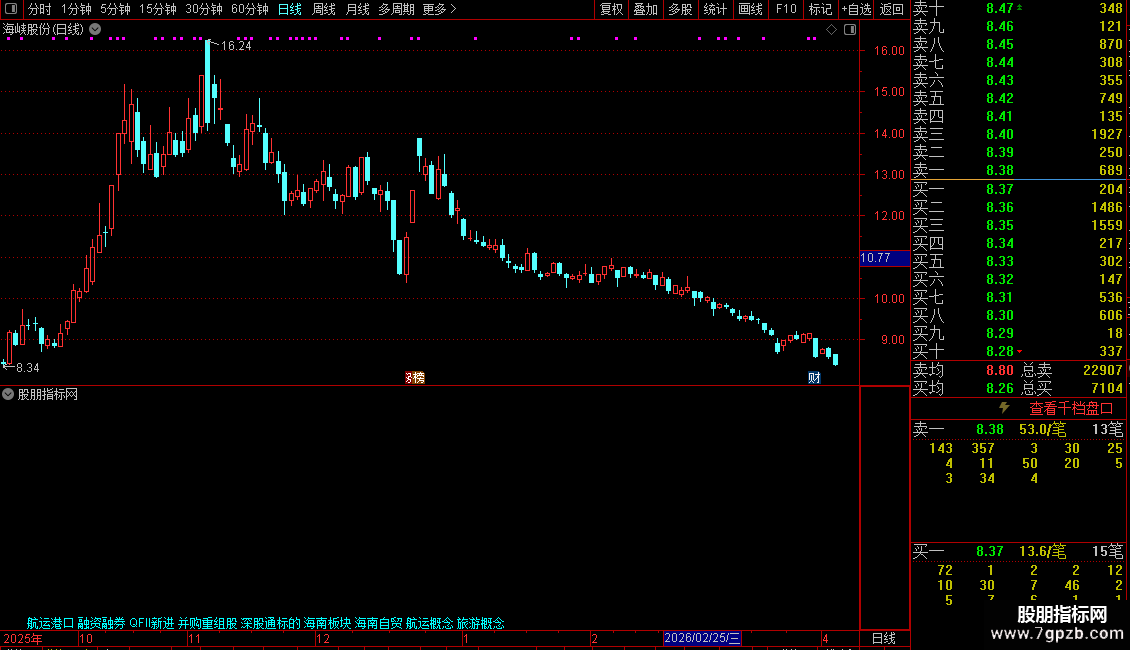Click the lightning bolt icon beside 查看千档盘口
1130x650 pixels.
click(1004, 408)
